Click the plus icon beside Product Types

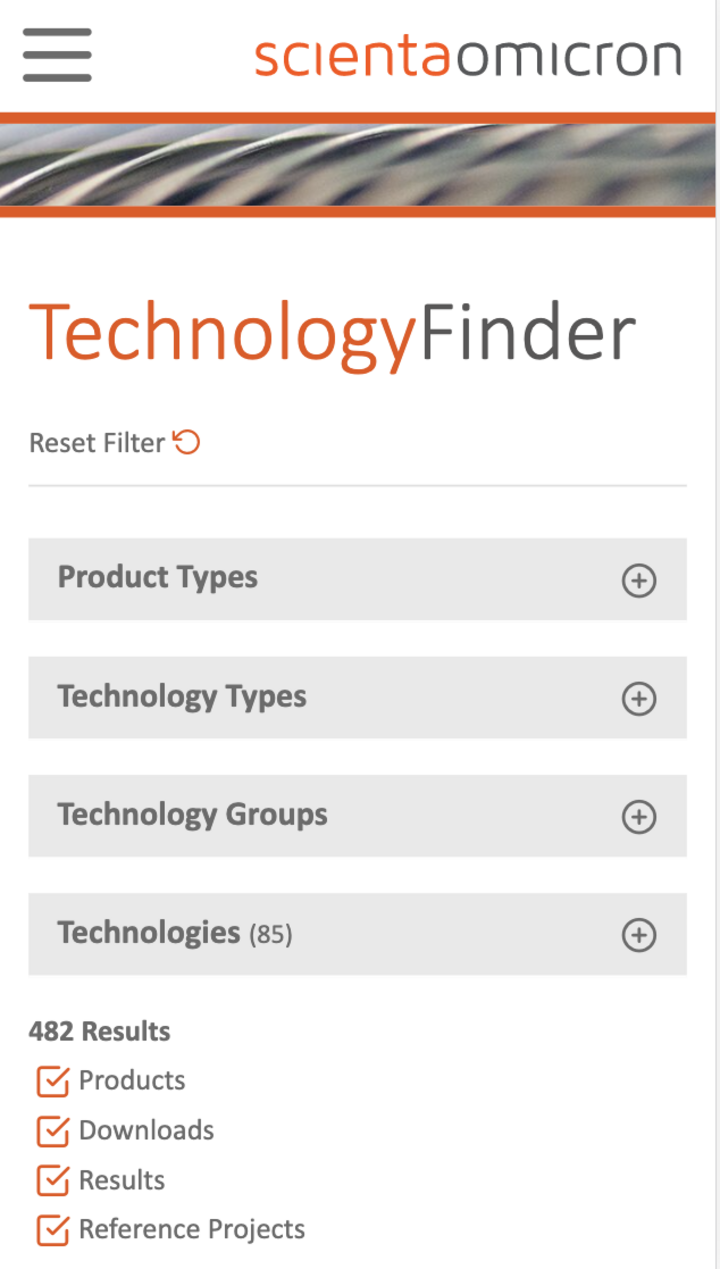click(x=639, y=580)
